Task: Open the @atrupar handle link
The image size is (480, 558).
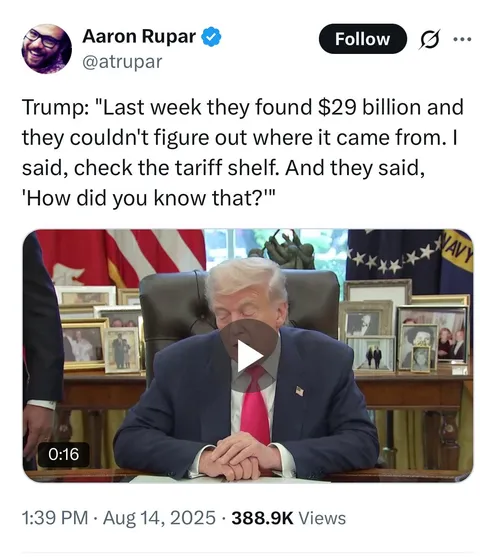Action: [x=122, y=62]
